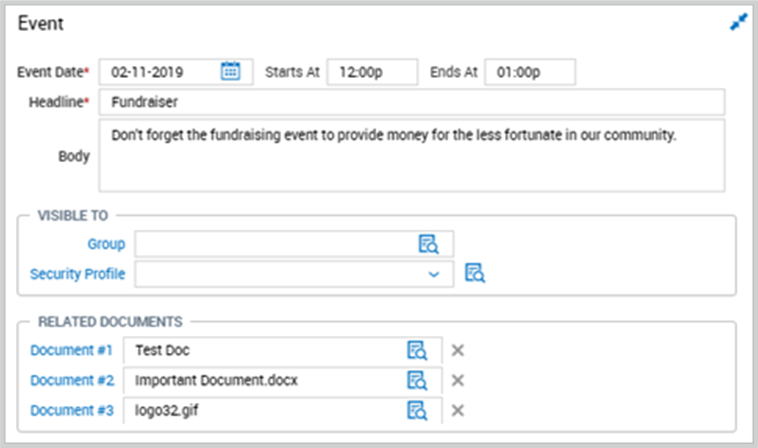Open the Document #3 link
This screenshot has height=448, width=758.
[72, 410]
